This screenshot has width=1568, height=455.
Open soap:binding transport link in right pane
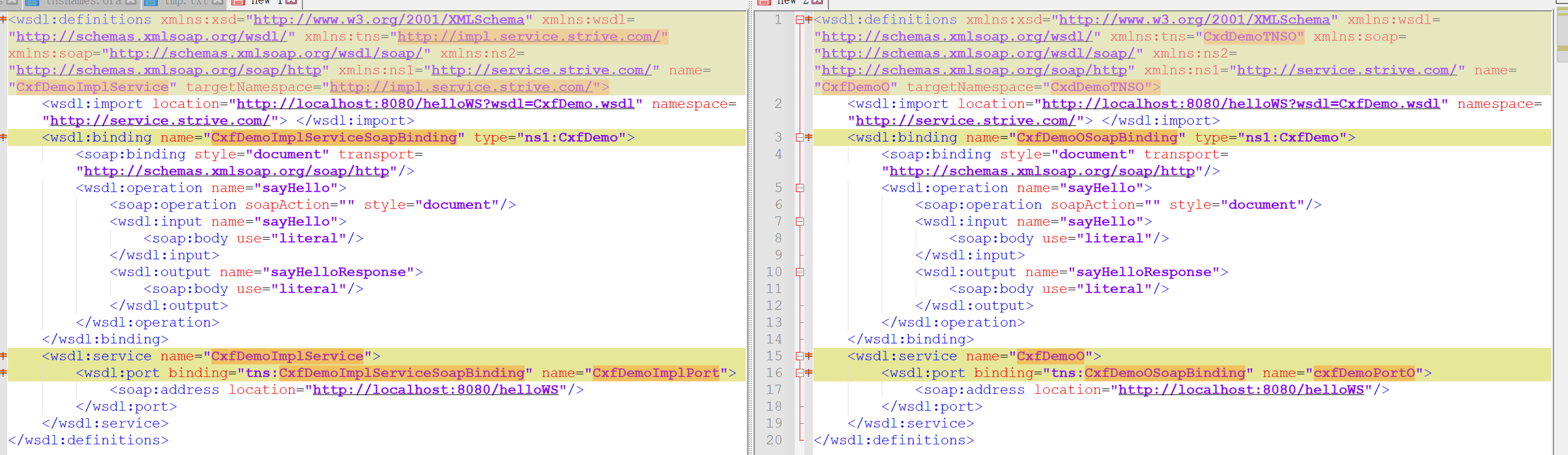click(x=1041, y=171)
